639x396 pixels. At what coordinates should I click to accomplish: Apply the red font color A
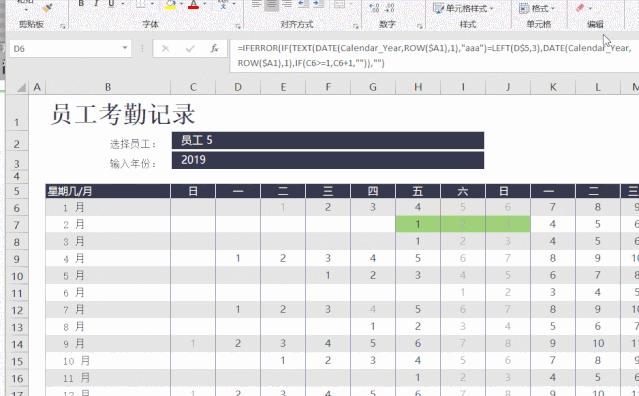coord(194,5)
